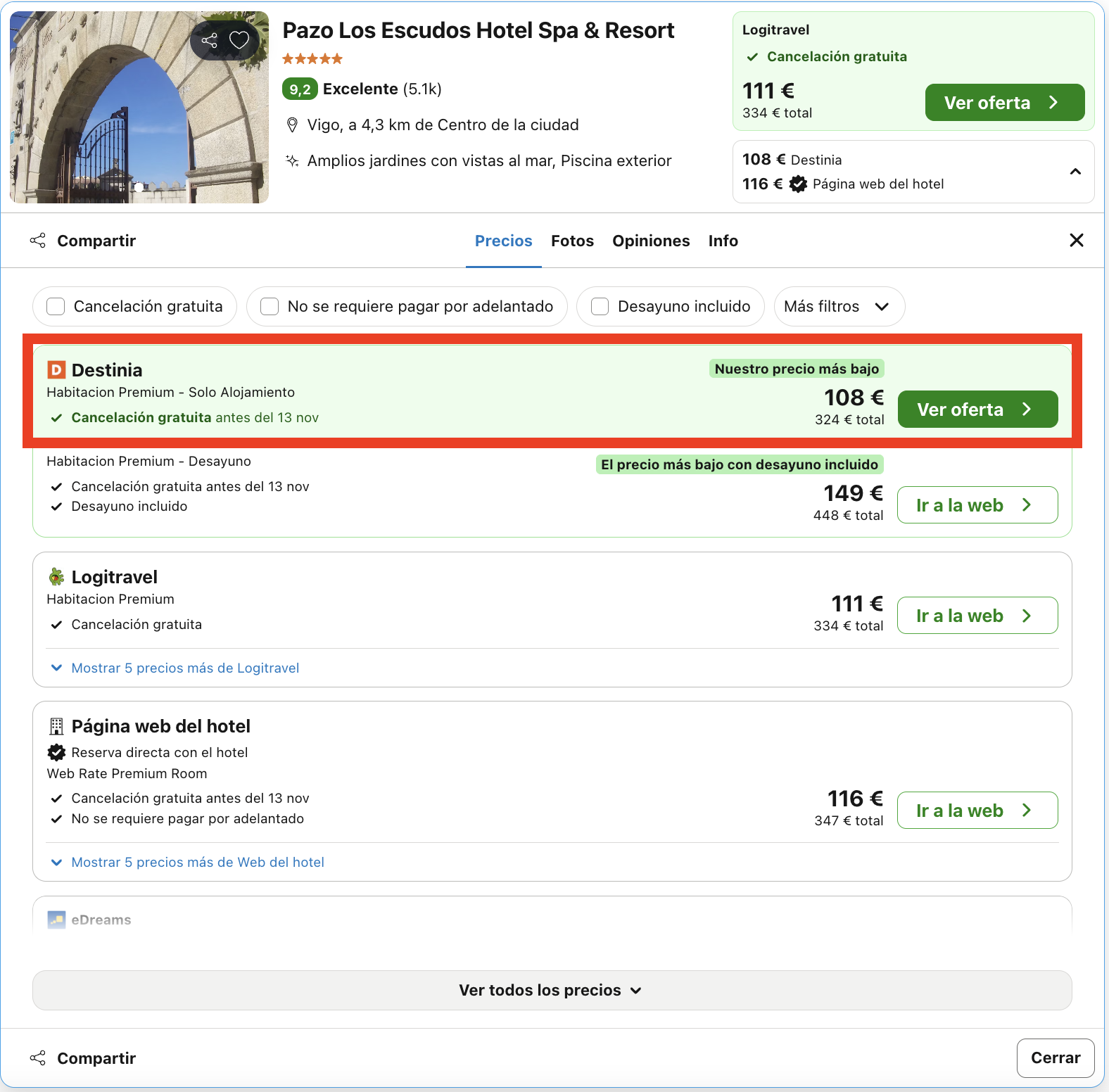1109x1092 pixels.
Task: Click the eDreams logo icon
Action: coord(56,920)
